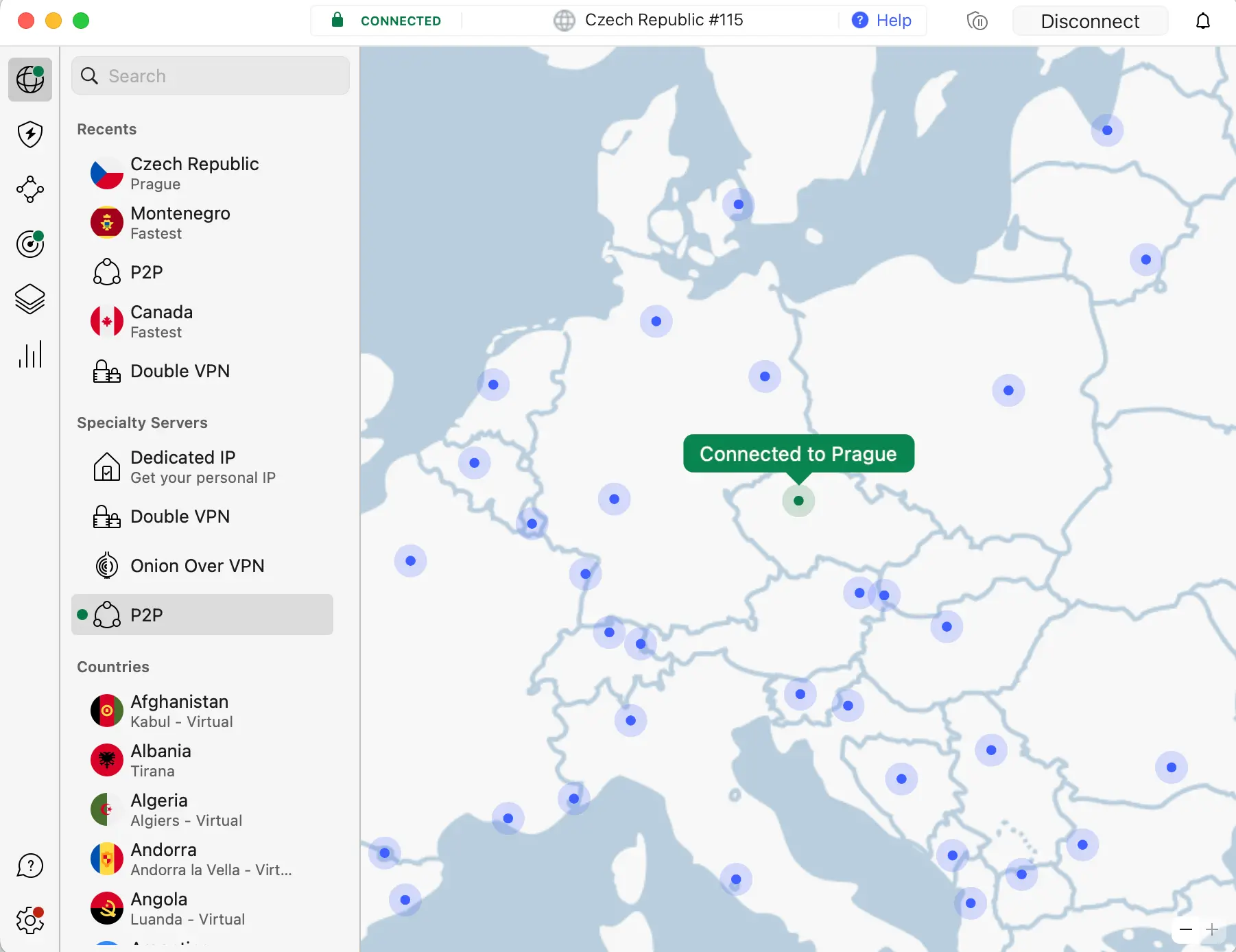Zoom out the map with minus
The image size is (1236, 952).
point(1186,929)
